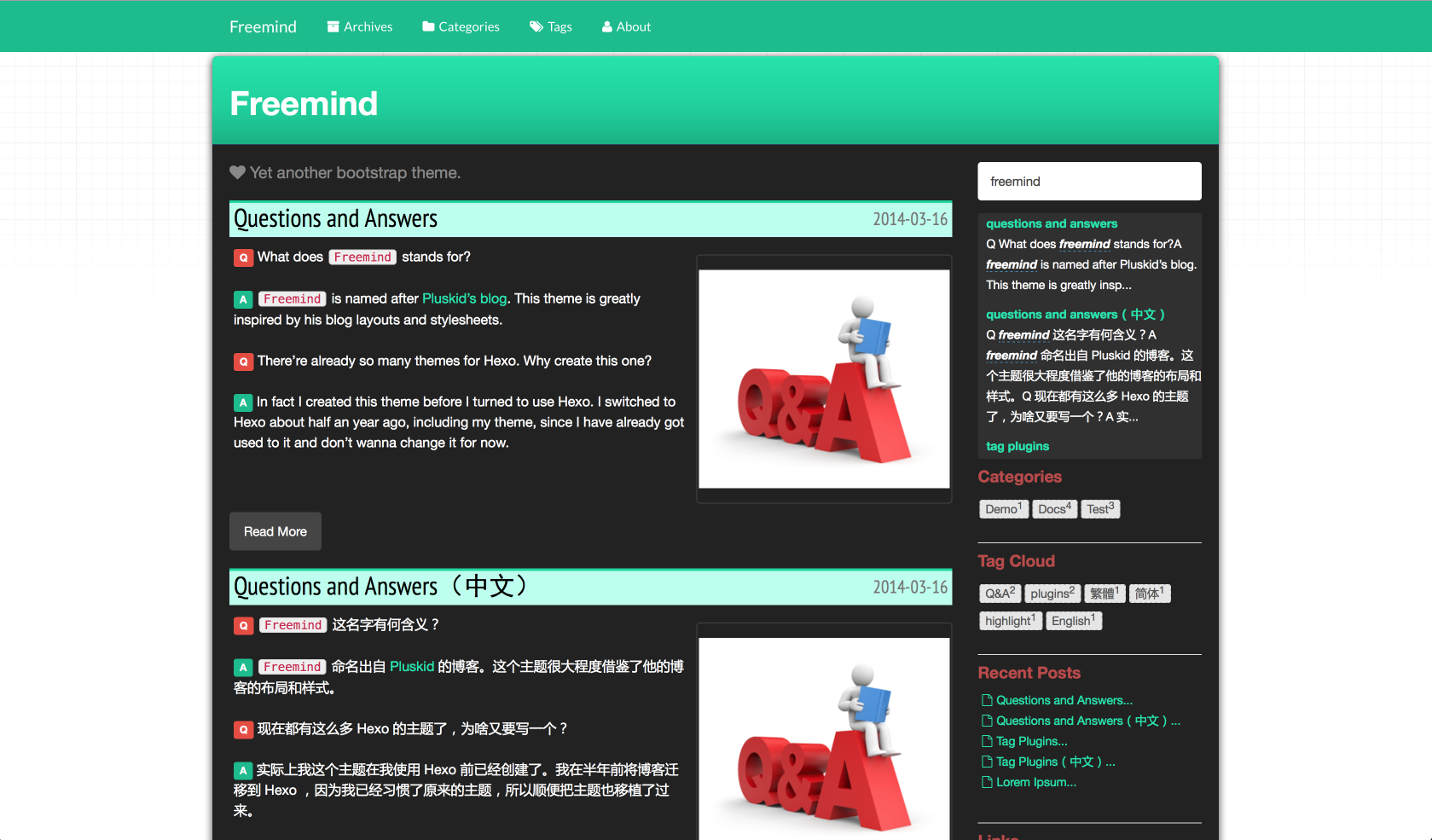This screenshot has width=1432, height=840.
Task: Click heart icon beside 'Yet another bootstrap theme'
Action: [x=238, y=172]
